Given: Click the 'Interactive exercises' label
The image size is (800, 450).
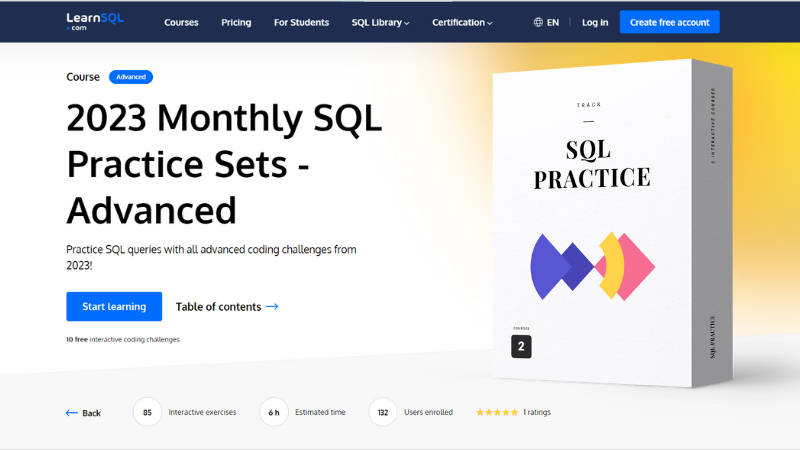Looking at the screenshot, I should coord(202,412).
